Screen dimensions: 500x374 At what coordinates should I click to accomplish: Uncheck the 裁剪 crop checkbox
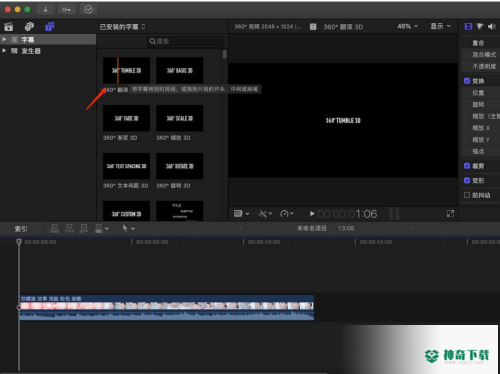coord(467,166)
